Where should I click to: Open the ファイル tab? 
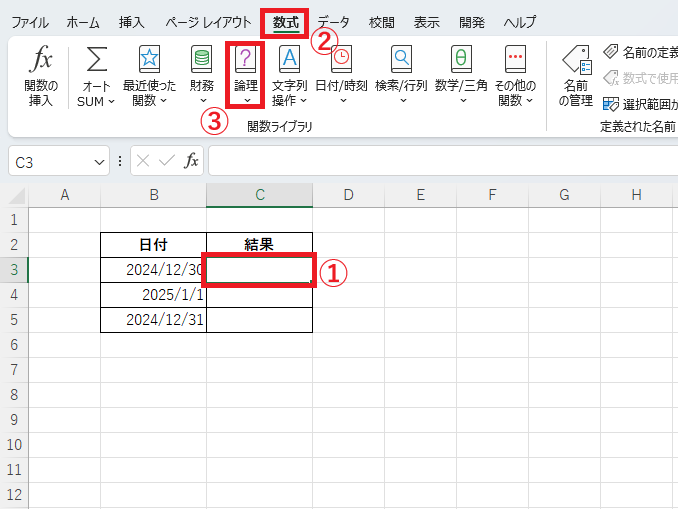click(x=30, y=22)
